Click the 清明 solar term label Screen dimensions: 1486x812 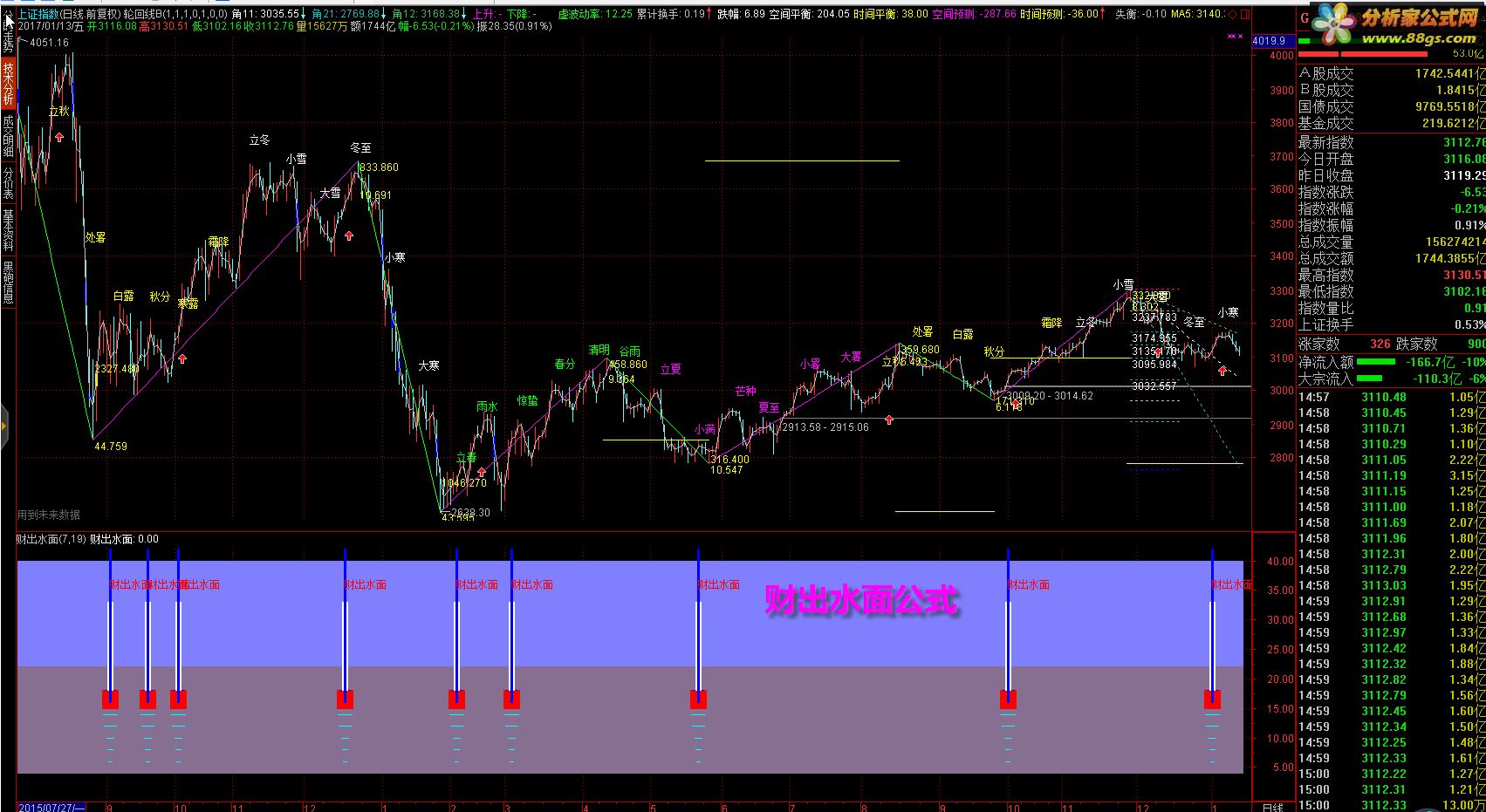click(599, 351)
